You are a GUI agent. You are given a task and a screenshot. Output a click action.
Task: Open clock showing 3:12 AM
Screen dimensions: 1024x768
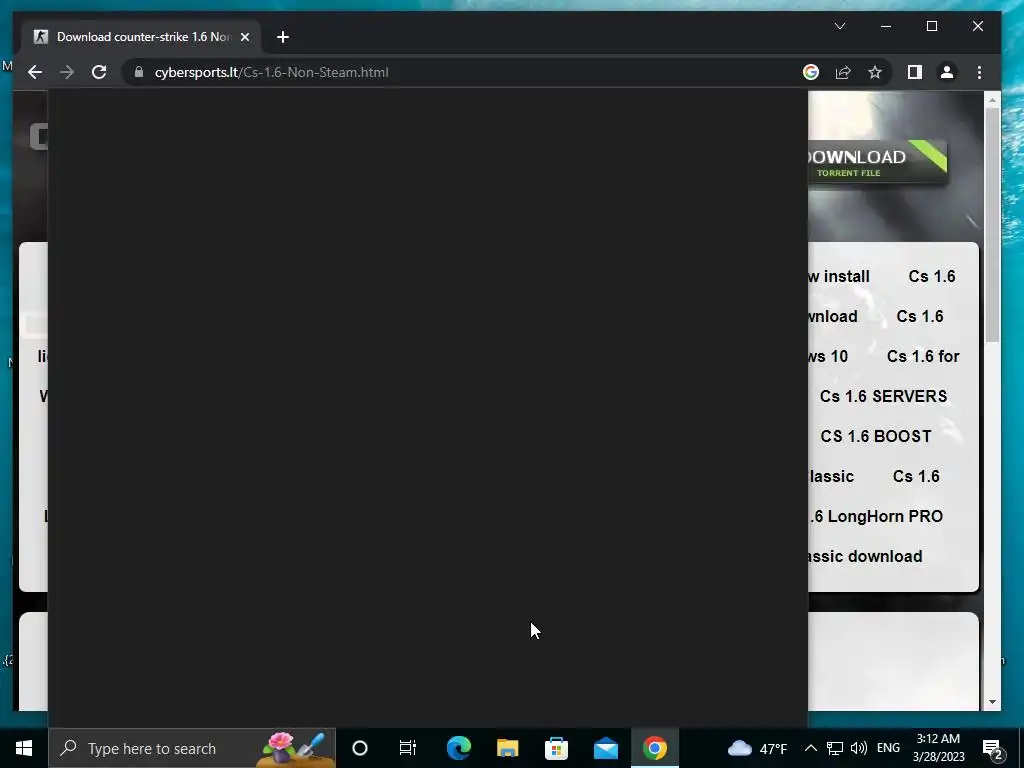pyautogui.click(x=938, y=748)
